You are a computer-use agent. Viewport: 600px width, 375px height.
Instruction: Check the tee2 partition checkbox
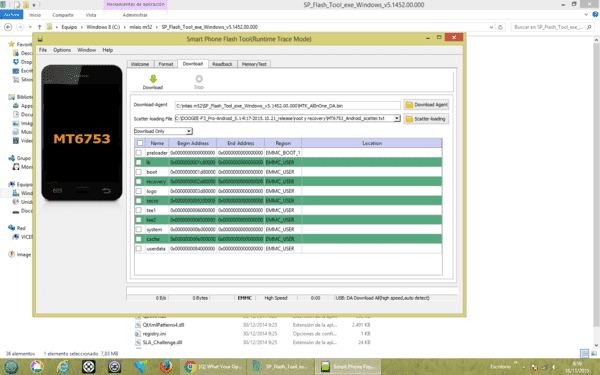139,220
